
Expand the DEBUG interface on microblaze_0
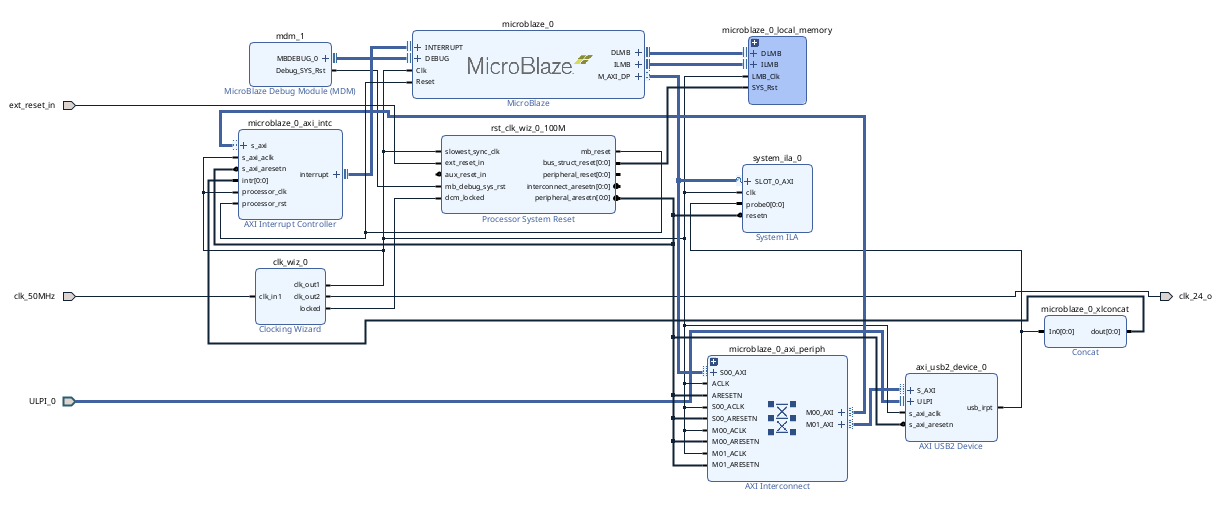click(x=419, y=58)
